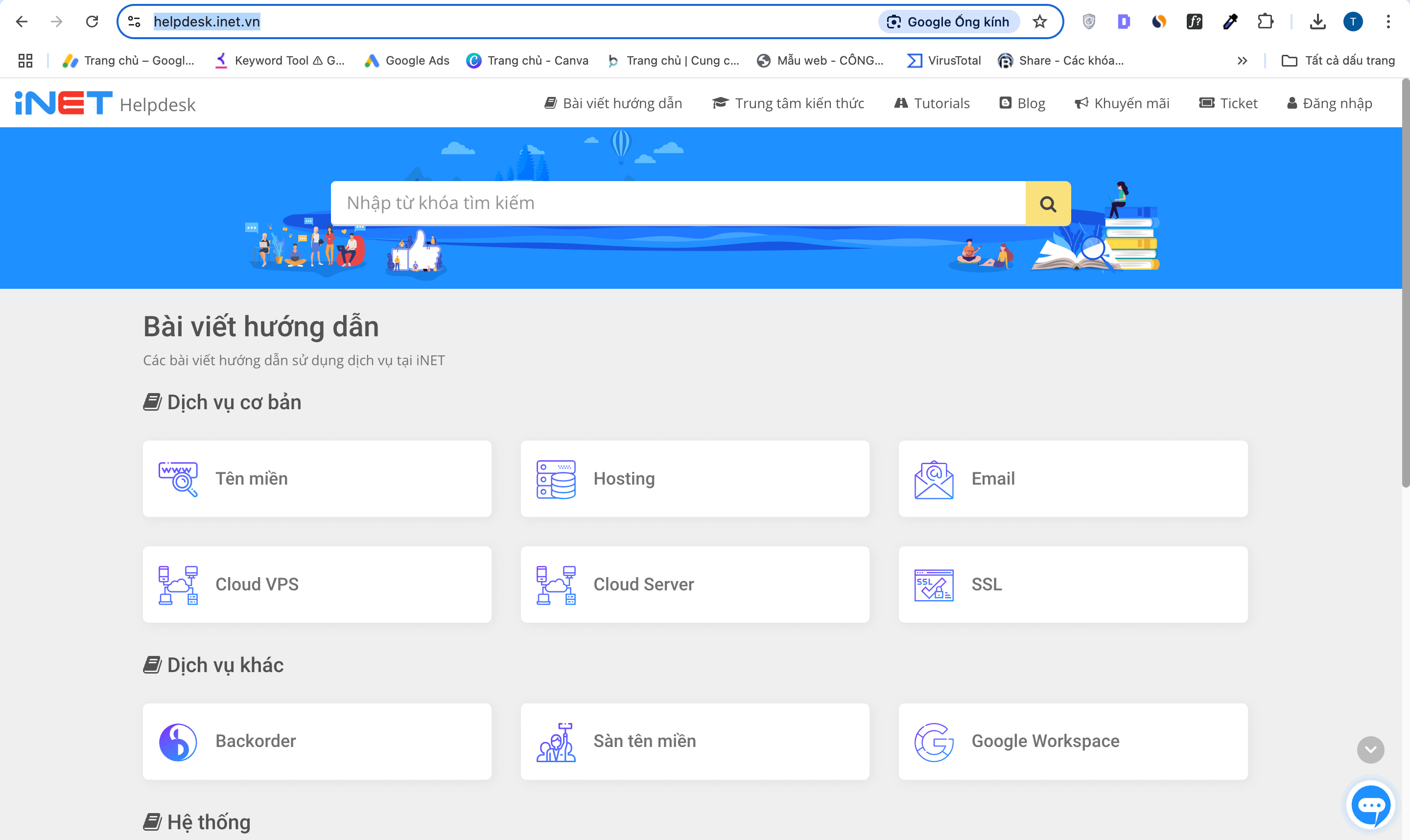
Task: Open the Cloud VPS guide card
Action: (317, 584)
